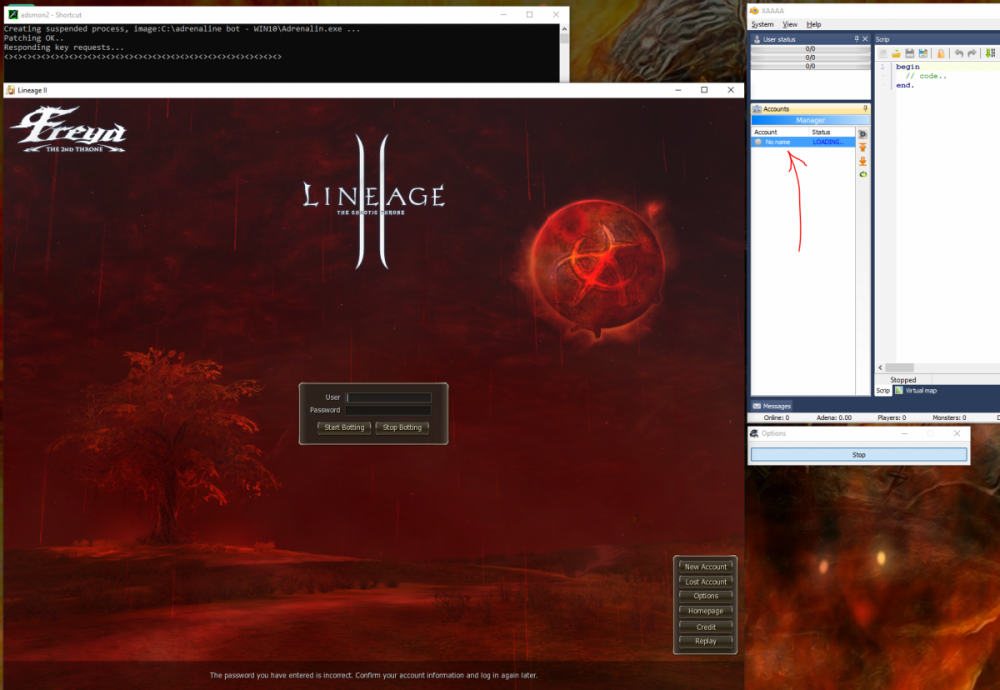Open the System menu
1000x690 pixels.
(763, 24)
